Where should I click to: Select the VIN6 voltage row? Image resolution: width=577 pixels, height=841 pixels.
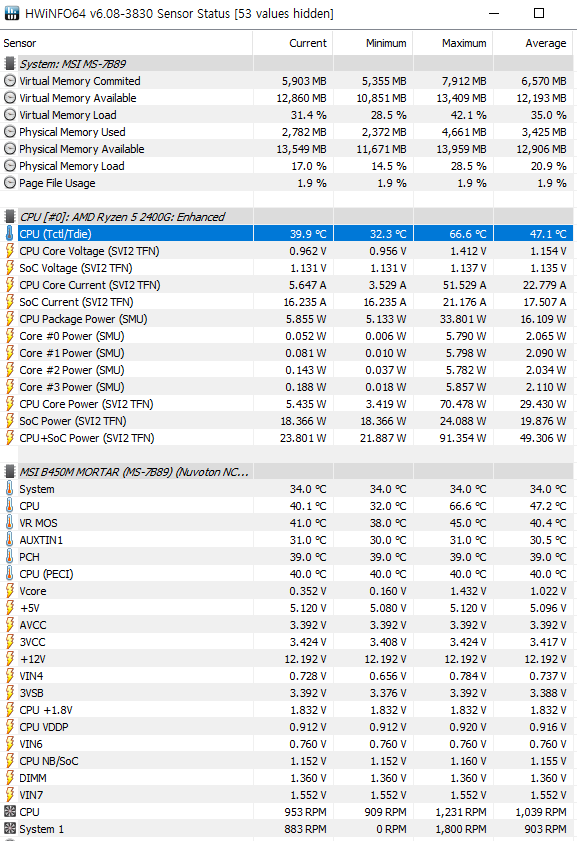tap(287, 744)
